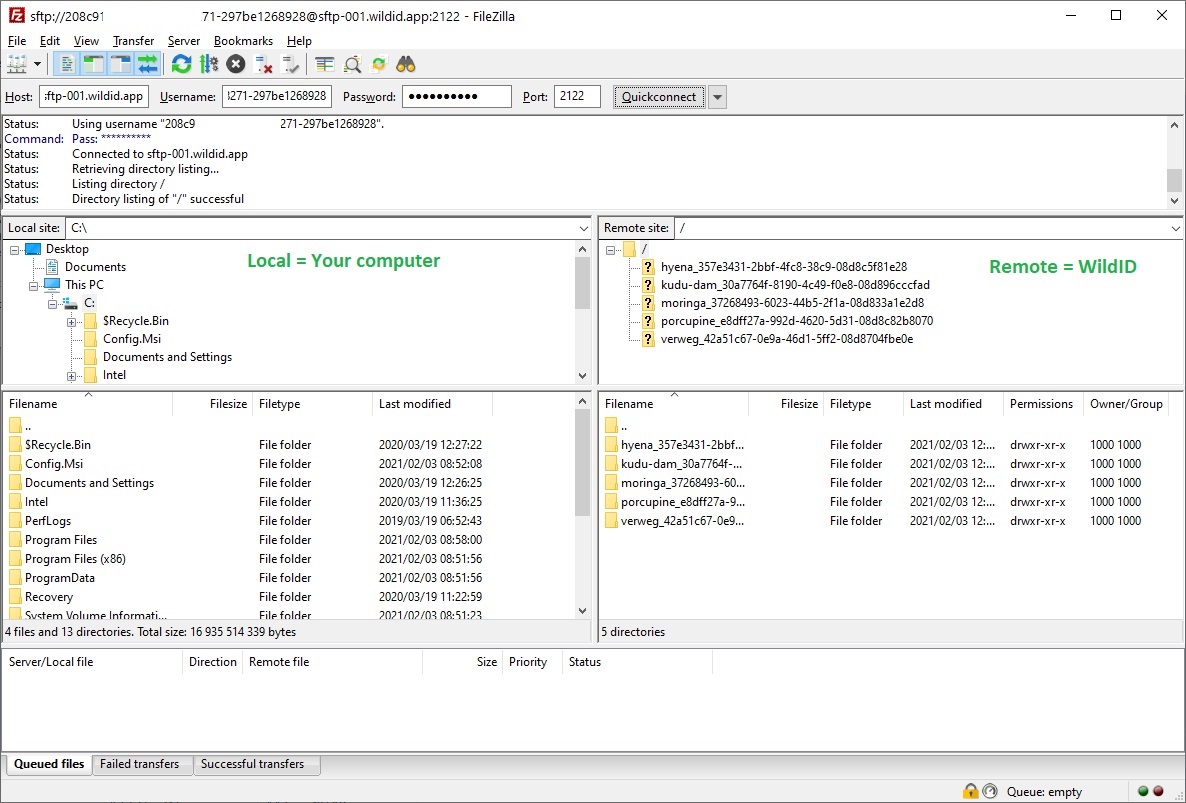Open the Site Manager dropdown arrow
This screenshot has height=803, width=1186.
pos(37,64)
